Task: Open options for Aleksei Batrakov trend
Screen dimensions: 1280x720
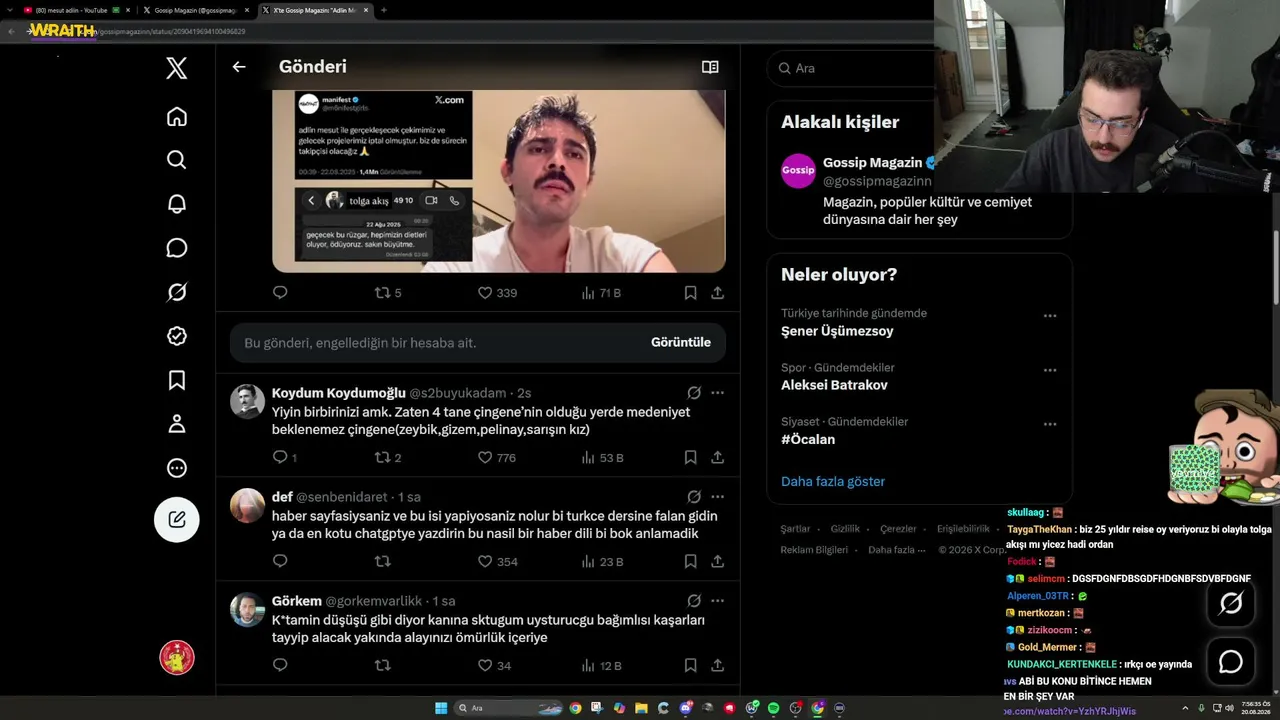Action: (x=1050, y=370)
